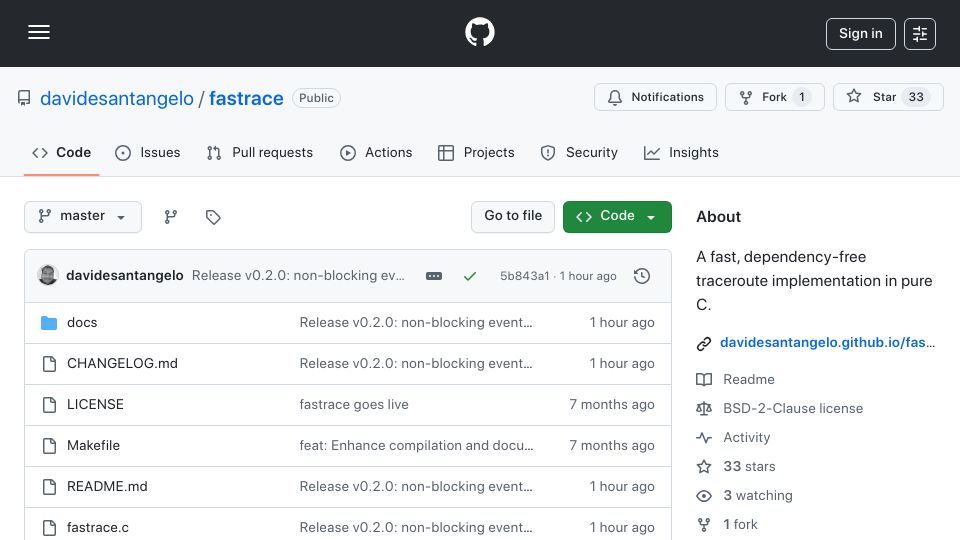Open the LICENSE file
960x540 pixels.
[x=96, y=405]
